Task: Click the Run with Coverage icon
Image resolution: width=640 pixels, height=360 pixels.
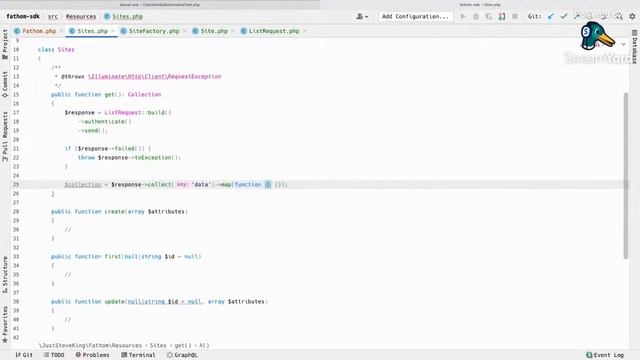Action: 489,16
